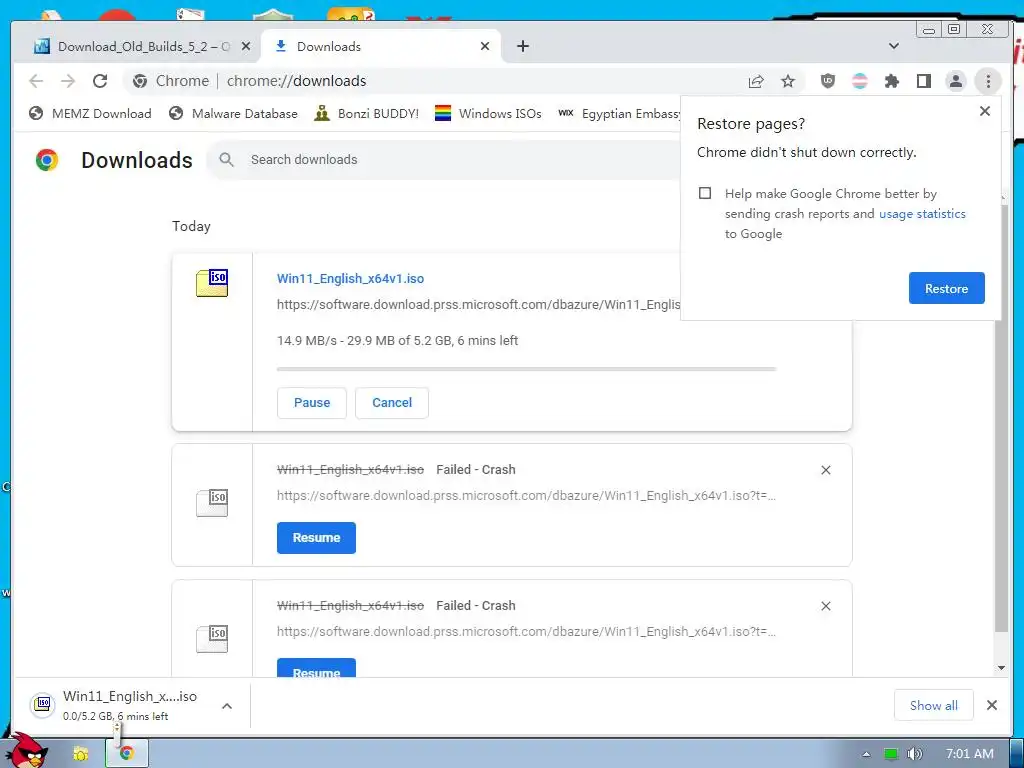Click the Chrome logo beside Downloads heading
This screenshot has height=768, width=1024.
tap(47, 160)
